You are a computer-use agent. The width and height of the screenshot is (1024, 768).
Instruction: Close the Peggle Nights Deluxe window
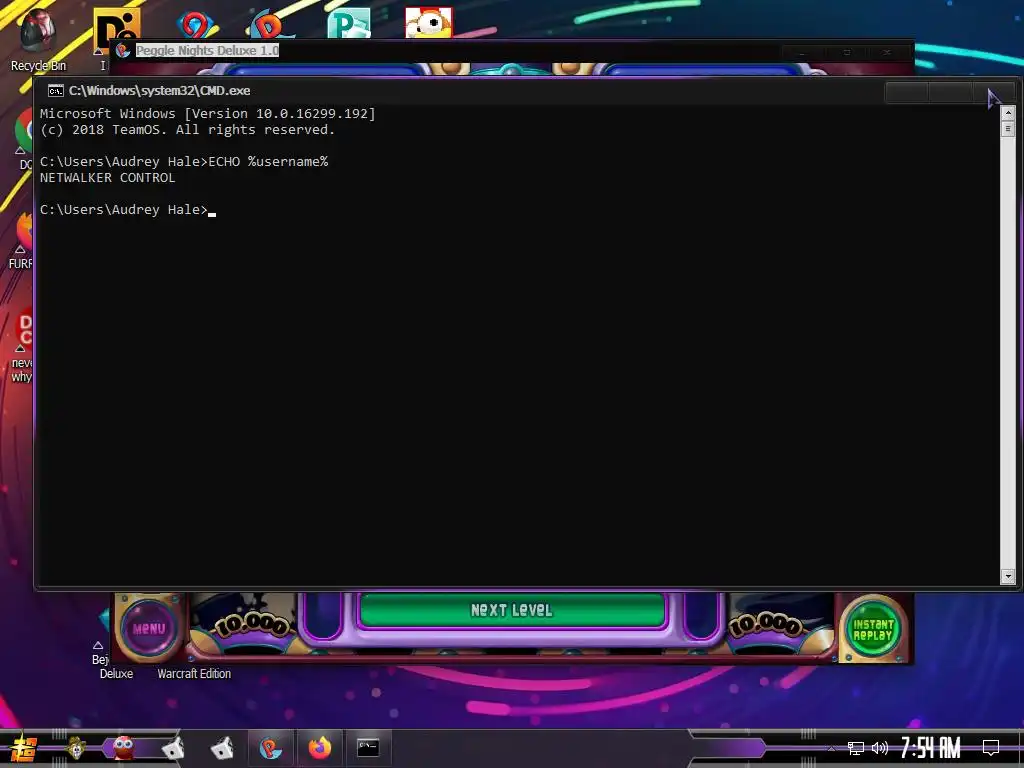point(886,52)
